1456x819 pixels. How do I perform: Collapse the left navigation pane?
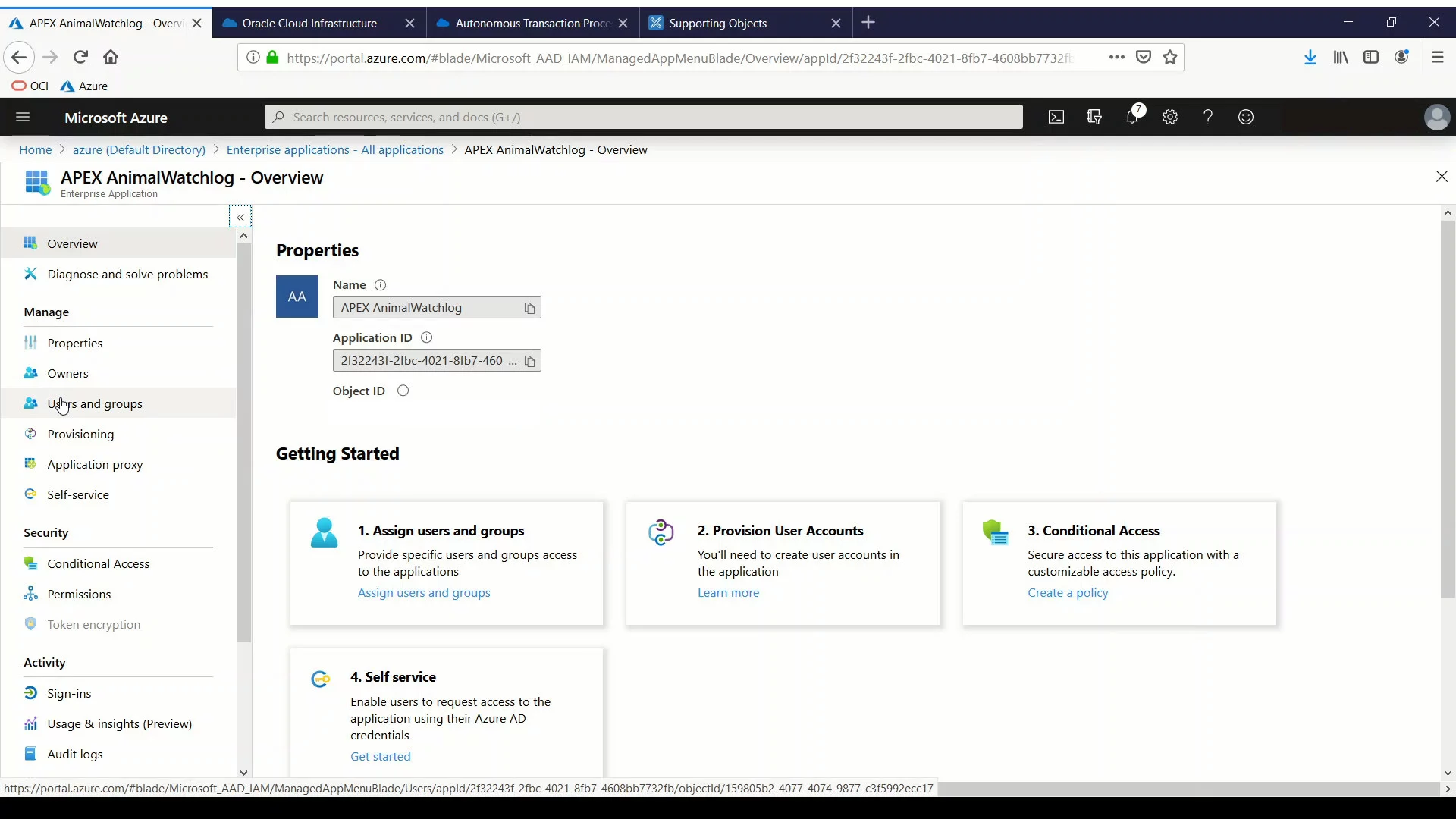click(240, 217)
